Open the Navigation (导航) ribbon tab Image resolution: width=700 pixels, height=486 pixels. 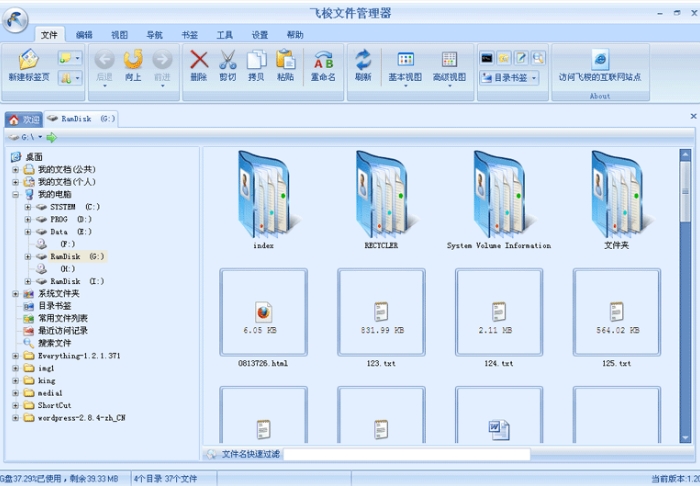pyautogui.click(x=154, y=35)
